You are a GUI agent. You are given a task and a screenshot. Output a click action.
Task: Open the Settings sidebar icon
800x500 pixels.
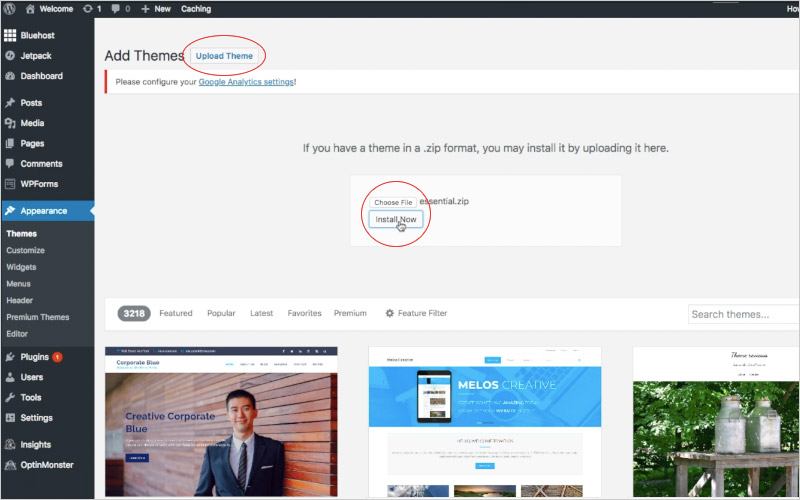[x=10, y=418]
